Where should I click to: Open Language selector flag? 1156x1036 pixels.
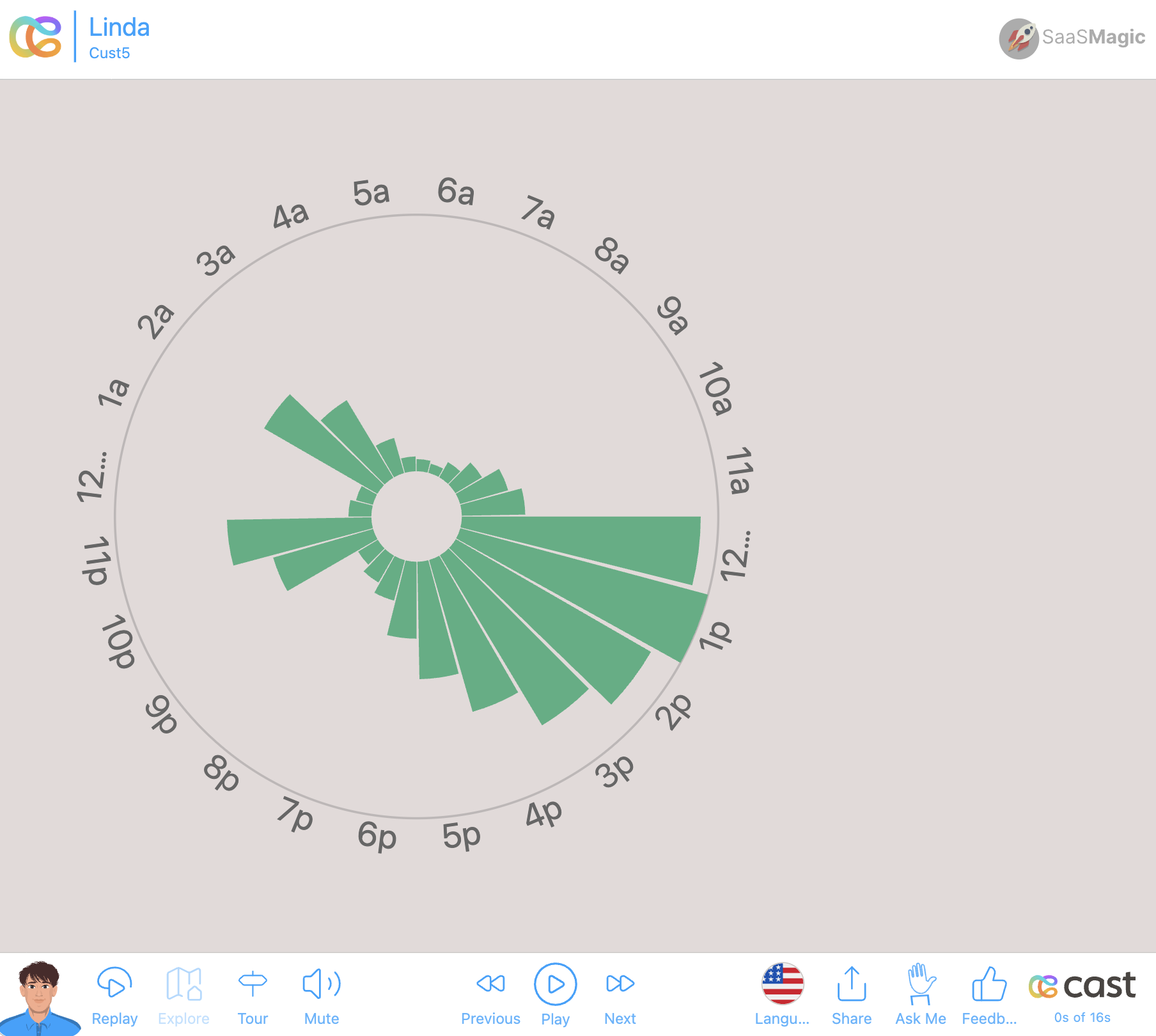783,984
